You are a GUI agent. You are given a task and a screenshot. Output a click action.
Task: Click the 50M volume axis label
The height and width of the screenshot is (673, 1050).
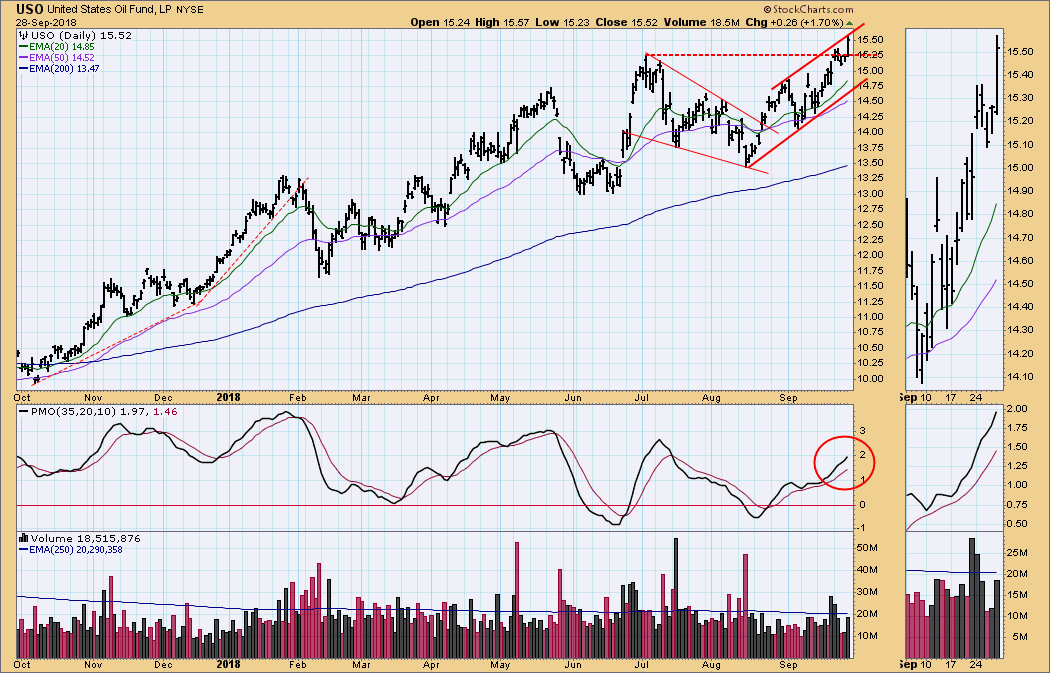pyautogui.click(x=868, y=548)
